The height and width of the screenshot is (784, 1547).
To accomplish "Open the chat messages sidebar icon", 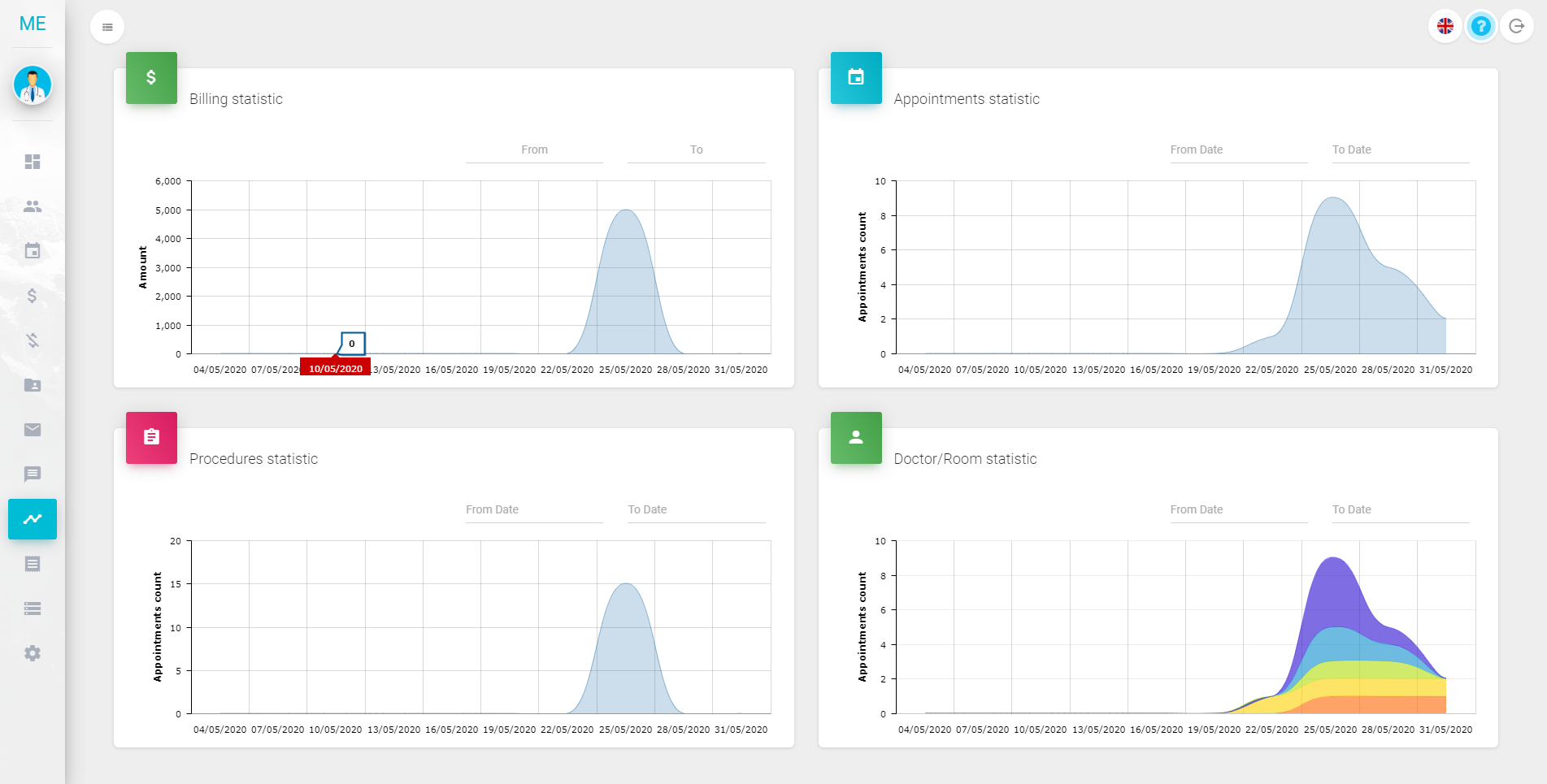I will pos(33,474).
